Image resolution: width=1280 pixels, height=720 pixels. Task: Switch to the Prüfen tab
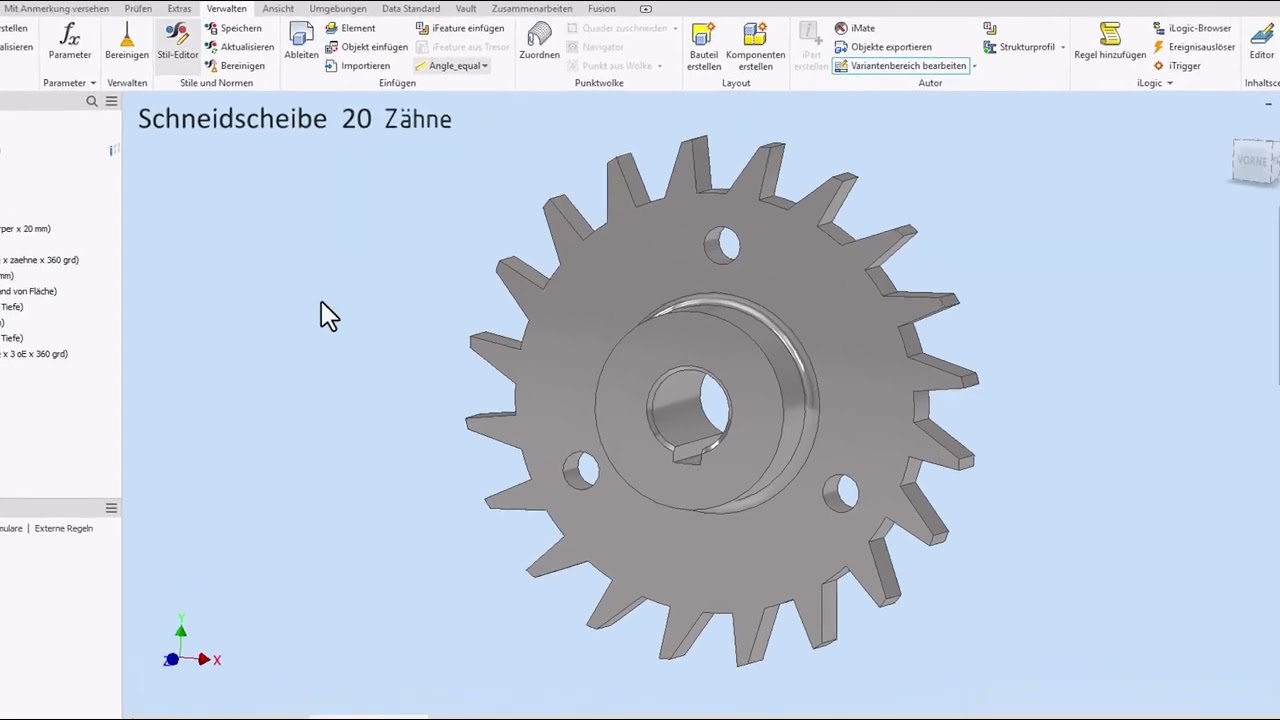click(x=138, y=9)
